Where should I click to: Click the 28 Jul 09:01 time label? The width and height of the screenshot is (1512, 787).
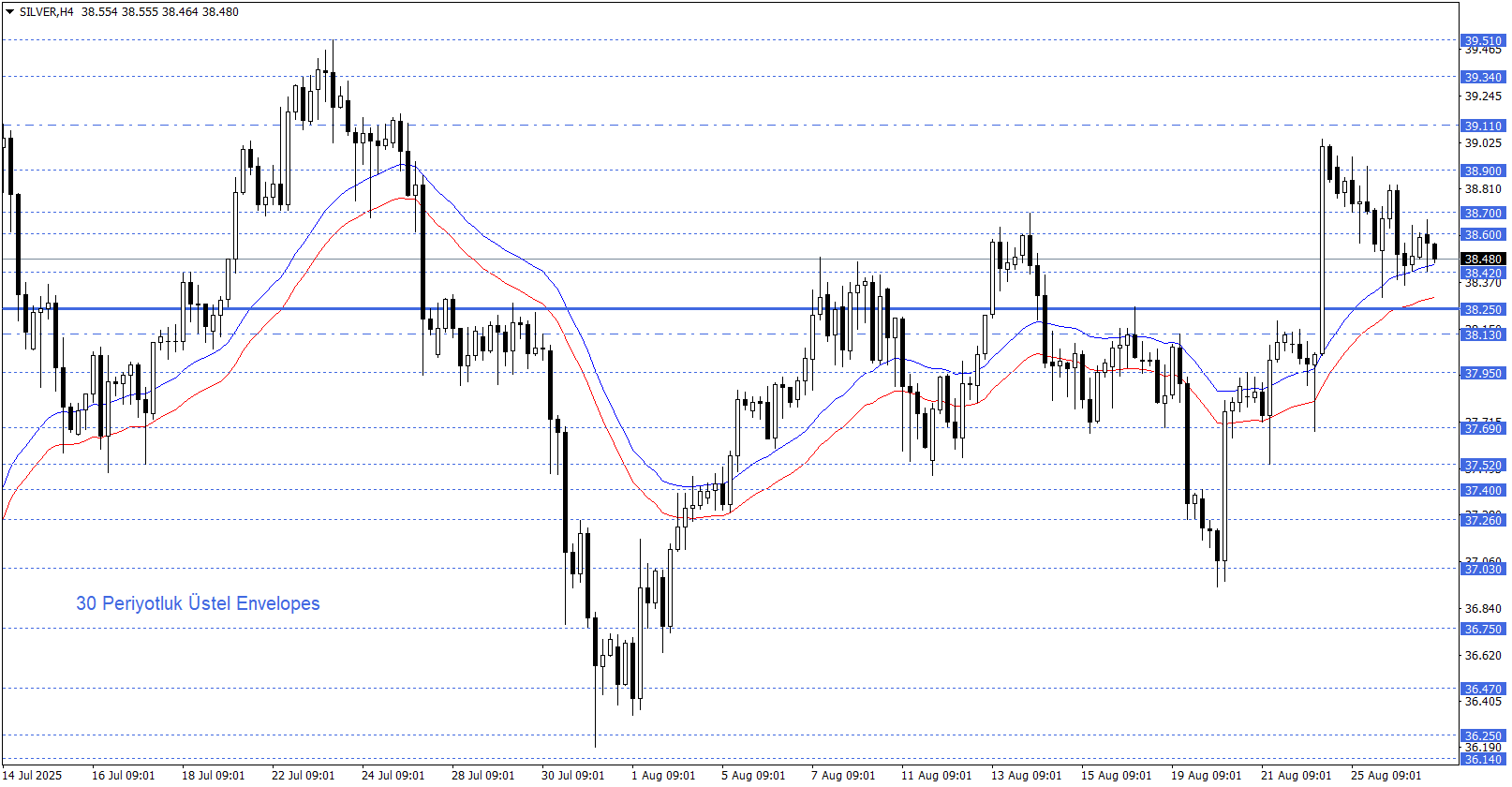click(483, 775)
